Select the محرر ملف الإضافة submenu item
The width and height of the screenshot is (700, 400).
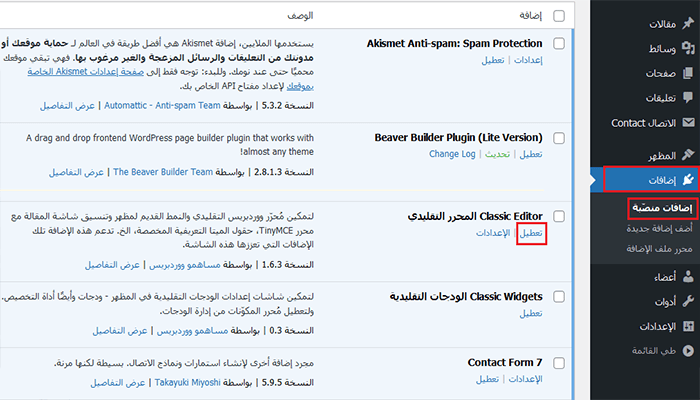(x=659, y=249)
